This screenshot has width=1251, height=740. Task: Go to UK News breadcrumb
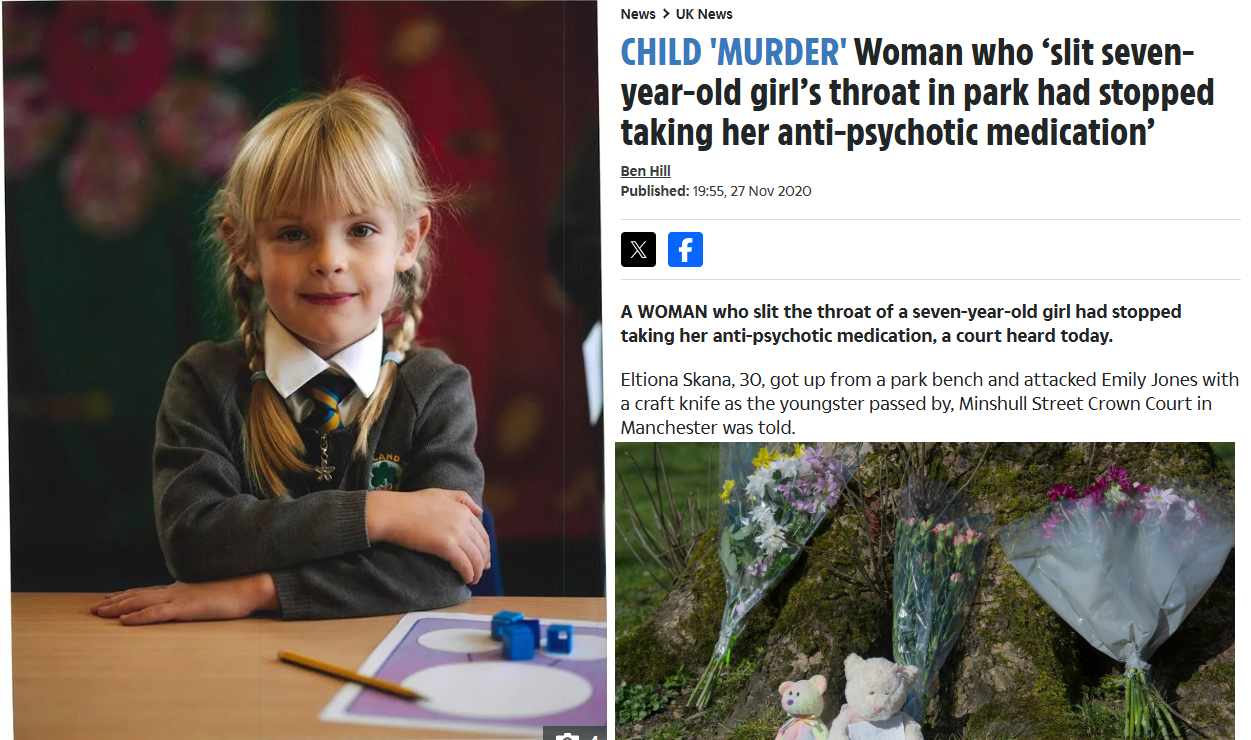click(x=704, y=14)
